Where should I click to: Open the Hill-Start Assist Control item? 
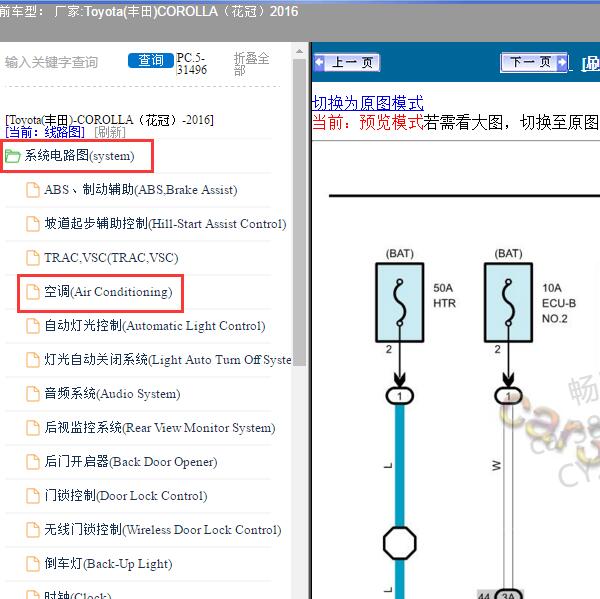tap(165, 224)
